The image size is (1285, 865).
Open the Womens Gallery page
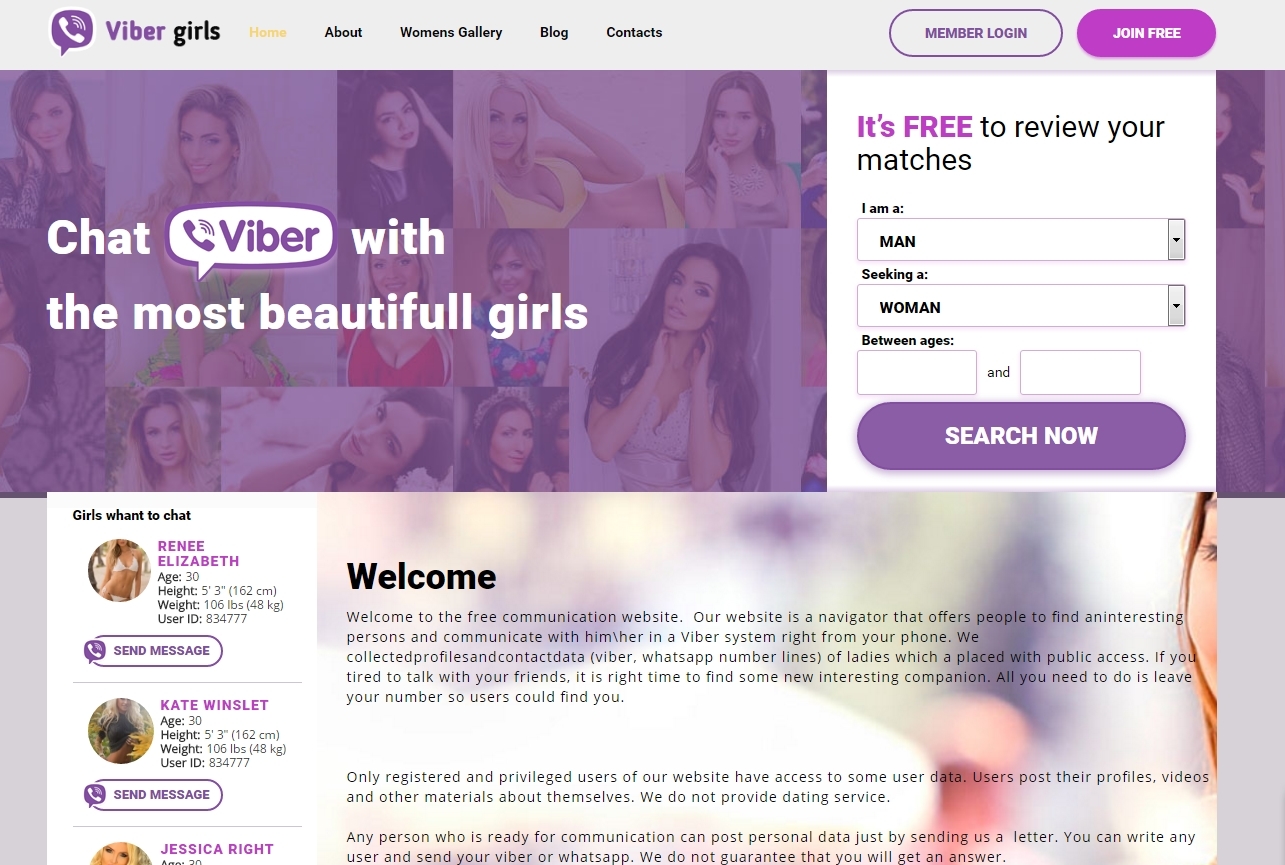click(451, 32)
